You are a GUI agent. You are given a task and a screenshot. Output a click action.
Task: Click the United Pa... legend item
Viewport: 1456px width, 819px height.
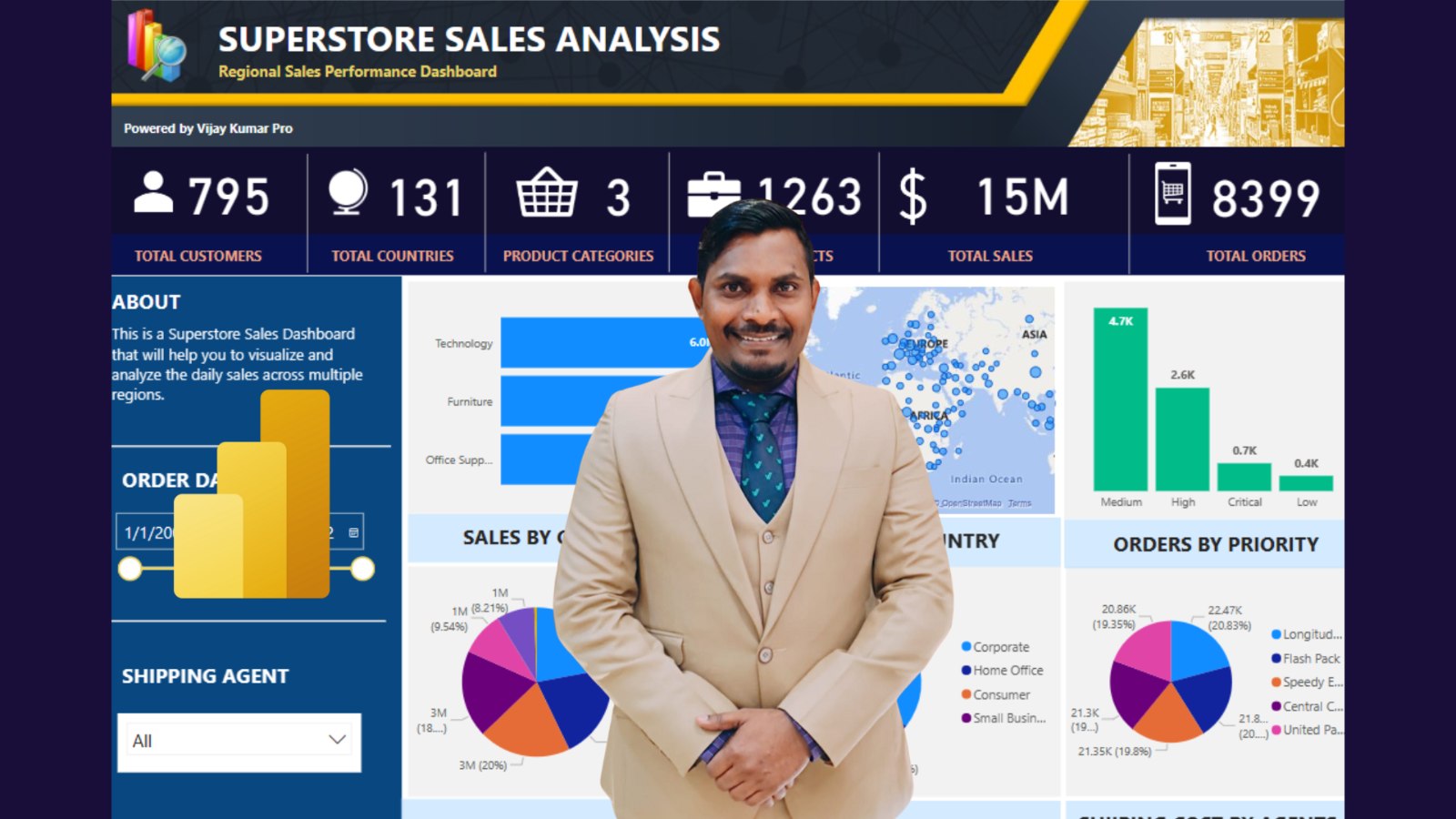(1307, 730)
